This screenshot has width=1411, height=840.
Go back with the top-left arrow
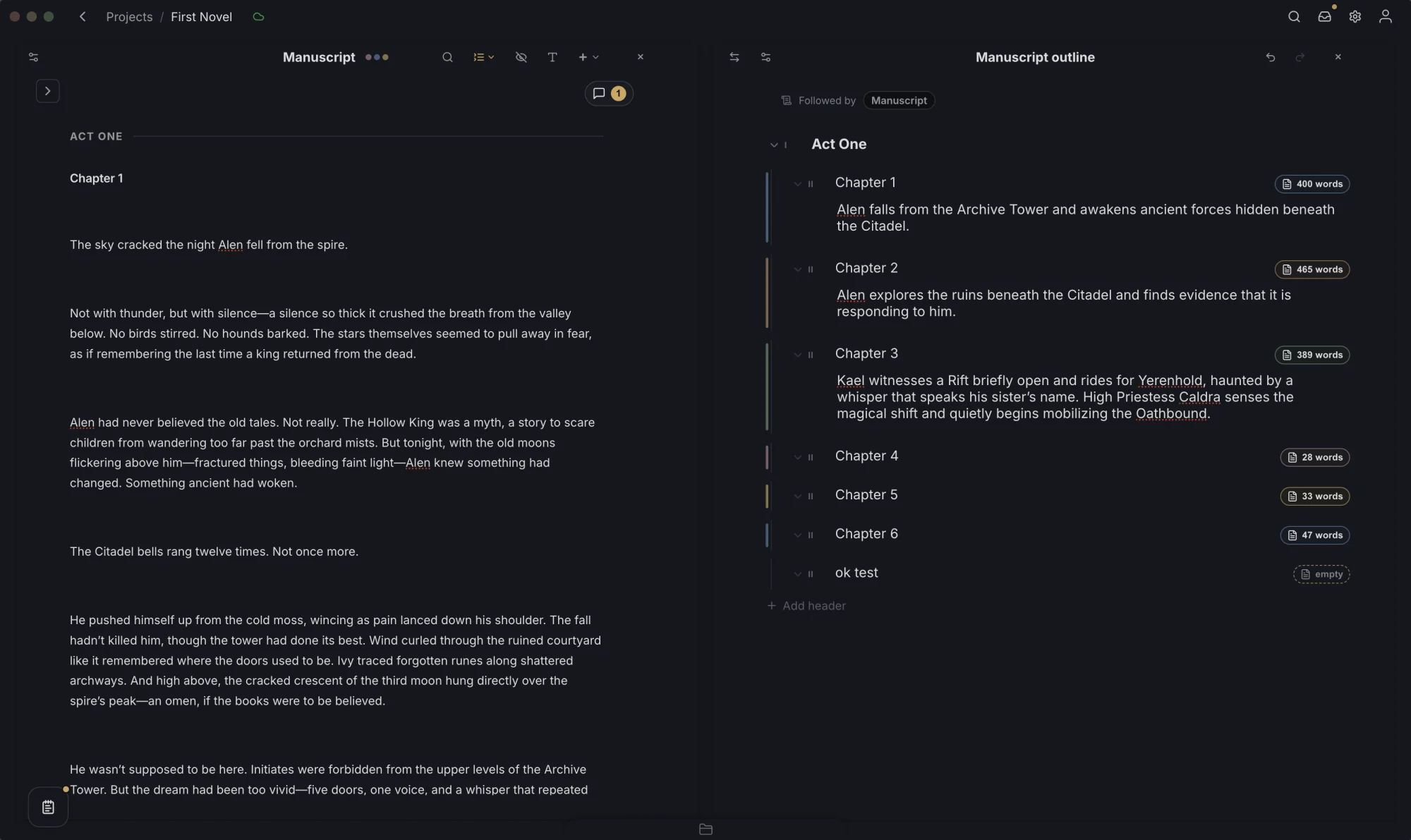point(83,16)
